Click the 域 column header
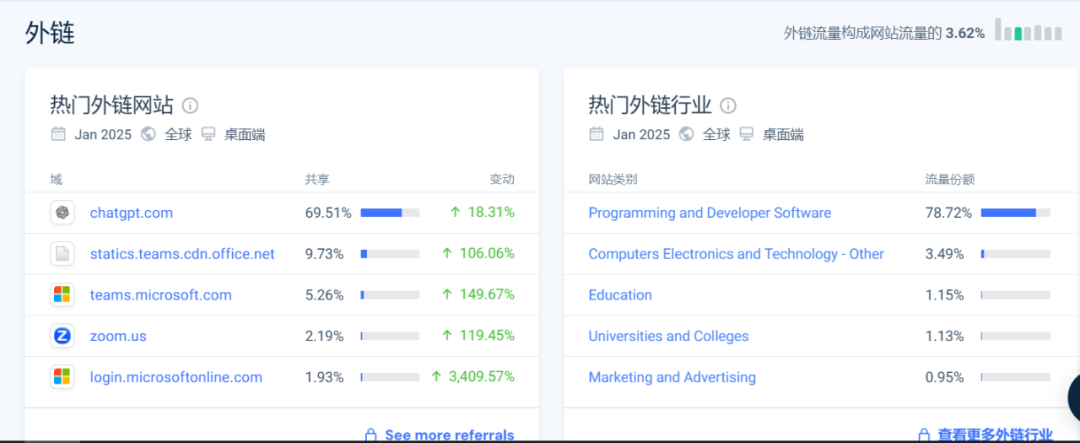Viewport: 1080px width, 443px height. [56, 180]
